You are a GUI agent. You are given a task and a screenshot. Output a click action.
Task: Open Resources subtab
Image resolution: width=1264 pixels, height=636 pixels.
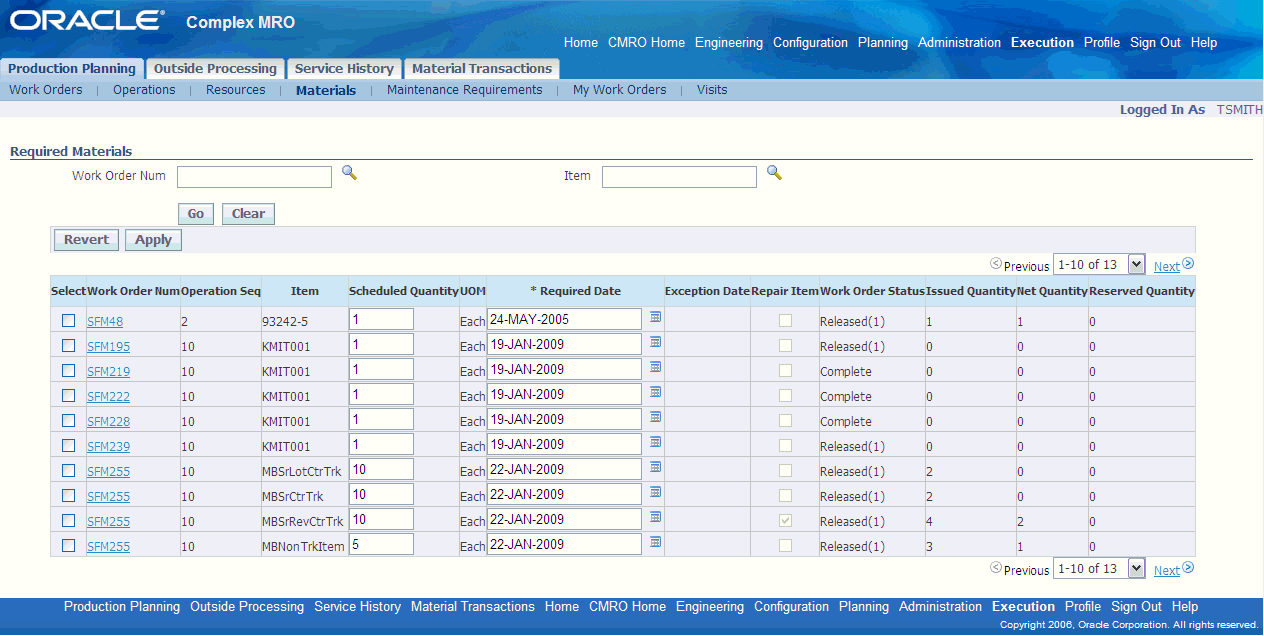pyautogui.click(x=236, y=90)
